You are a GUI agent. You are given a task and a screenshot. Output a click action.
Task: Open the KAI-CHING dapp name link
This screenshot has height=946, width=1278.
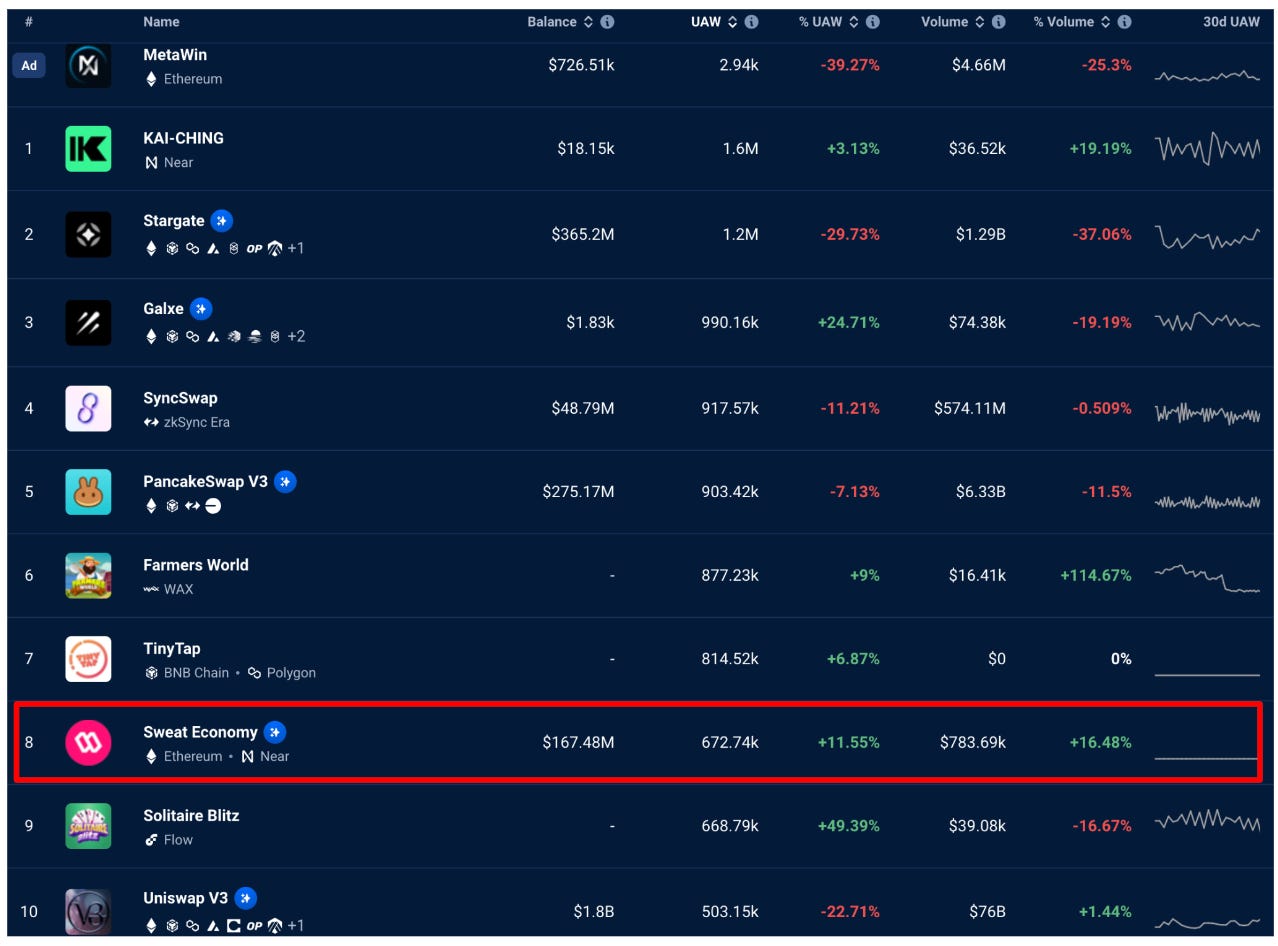click(183, 138)
